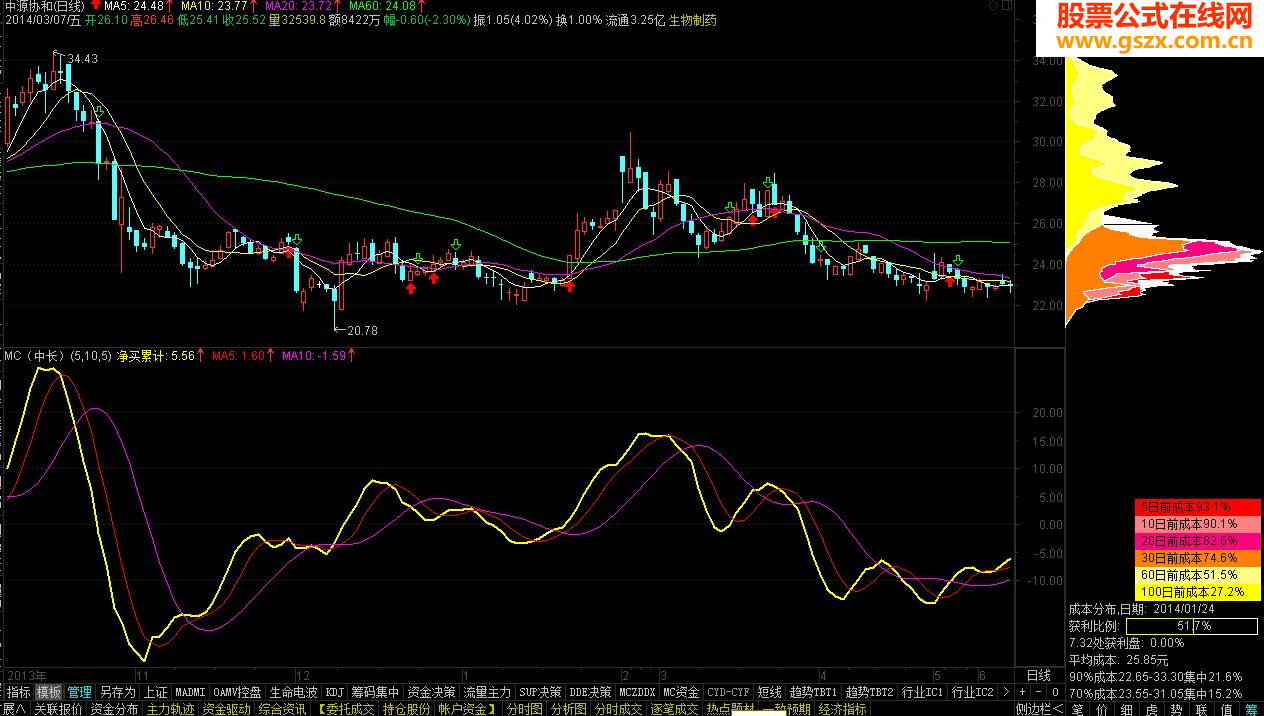Select the 筹码集中 indicator tab
Screen dimensions: 1264x716
(375, 692)
